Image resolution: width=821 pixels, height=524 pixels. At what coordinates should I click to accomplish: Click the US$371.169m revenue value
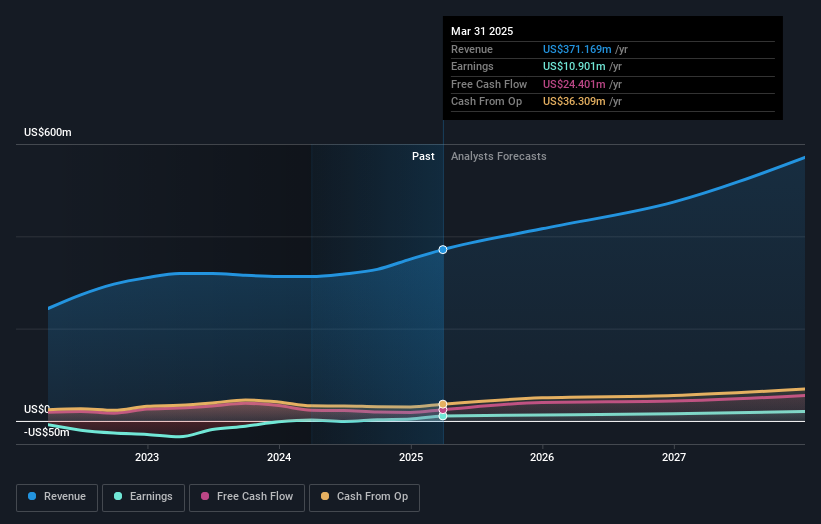coord(577,49)
